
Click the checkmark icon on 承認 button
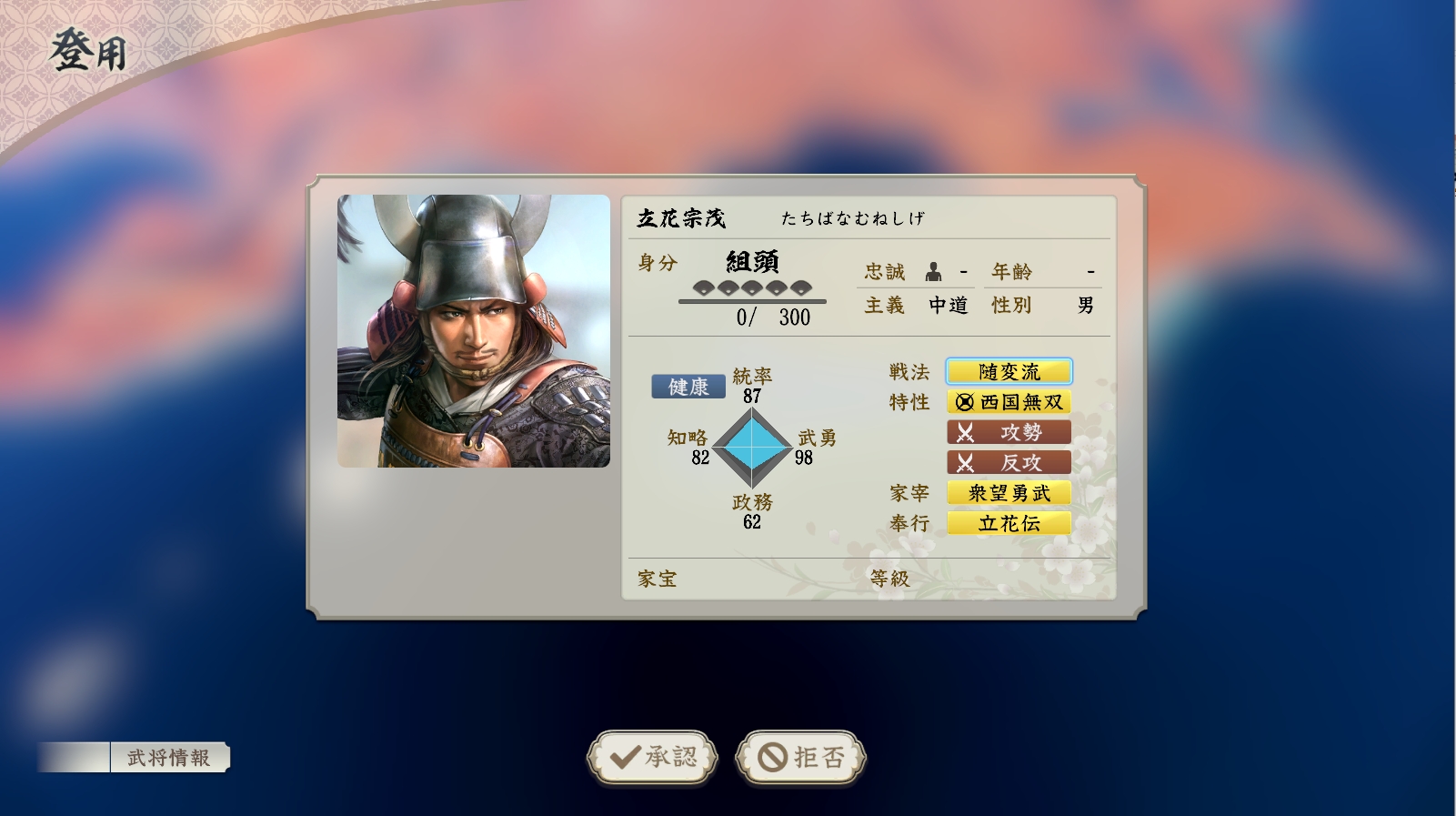click(x=625, y=757)
